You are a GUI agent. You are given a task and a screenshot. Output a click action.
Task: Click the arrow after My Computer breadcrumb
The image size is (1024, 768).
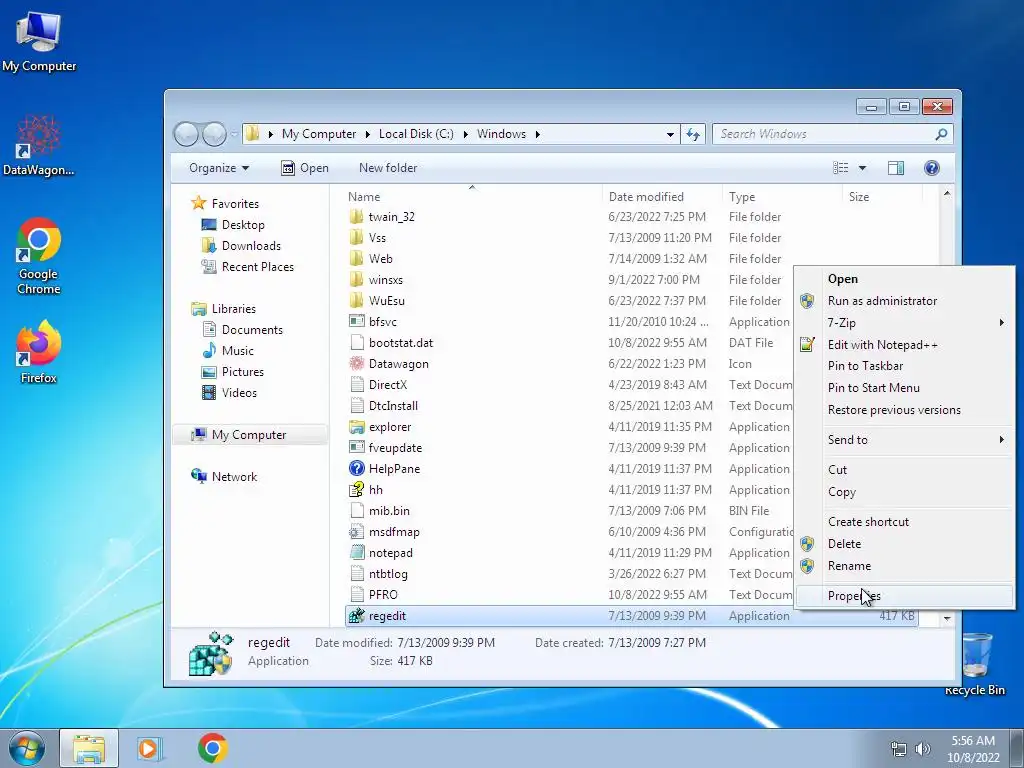coord(367,134)
